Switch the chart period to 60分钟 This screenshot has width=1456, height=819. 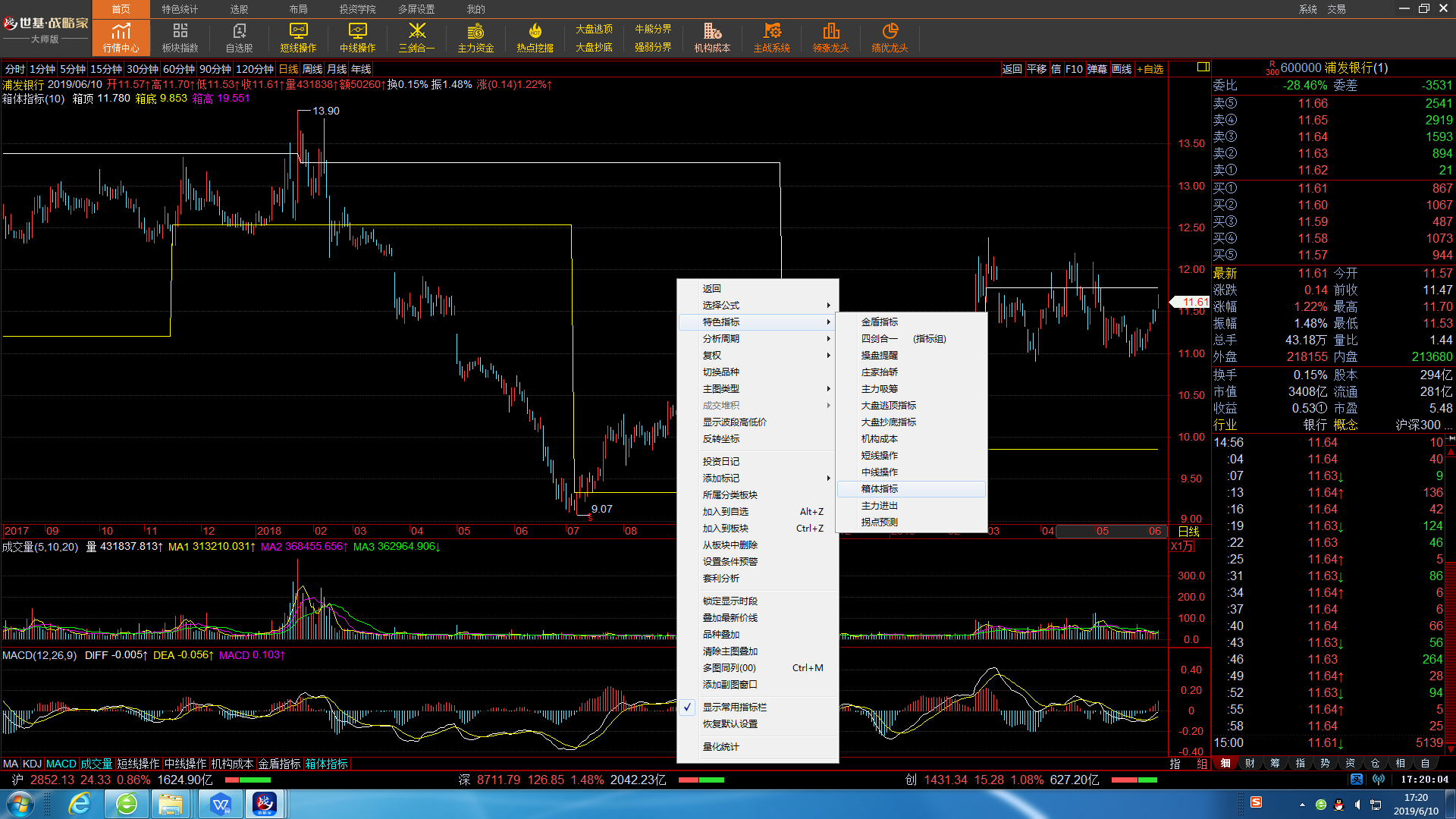[179, 69]
